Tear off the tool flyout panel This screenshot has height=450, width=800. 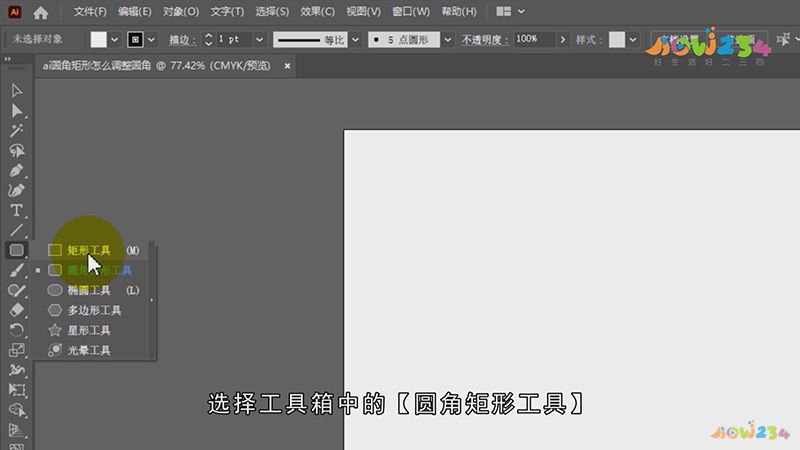(x=152, y=300)
